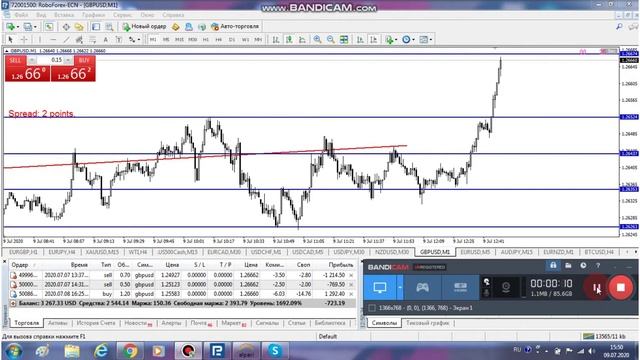The height and width of the screenshot is (360, 640).
Task: Stop the Bandicam recording
Action: 620,287
